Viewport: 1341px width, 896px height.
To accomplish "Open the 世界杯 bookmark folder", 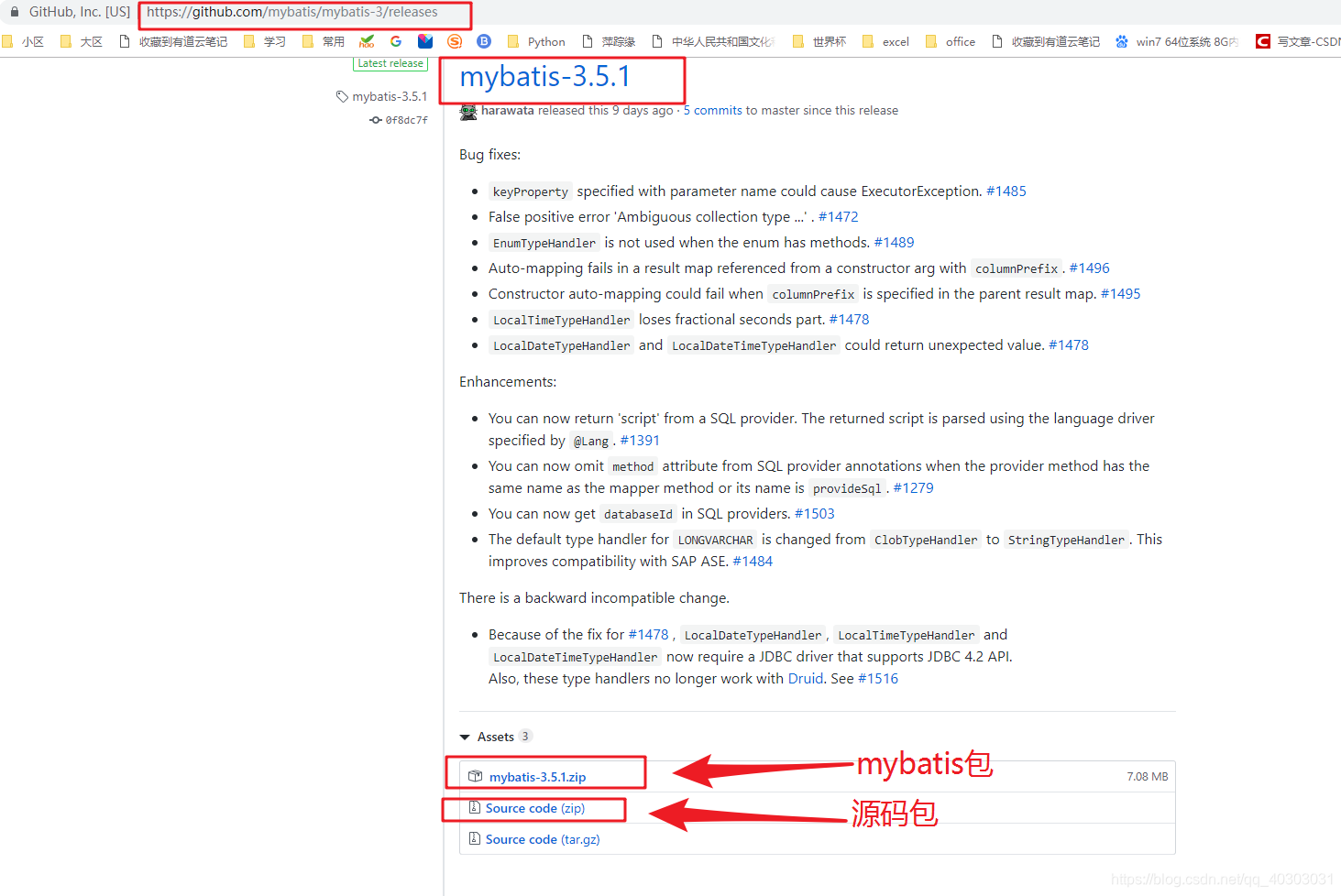I will 819,41.
